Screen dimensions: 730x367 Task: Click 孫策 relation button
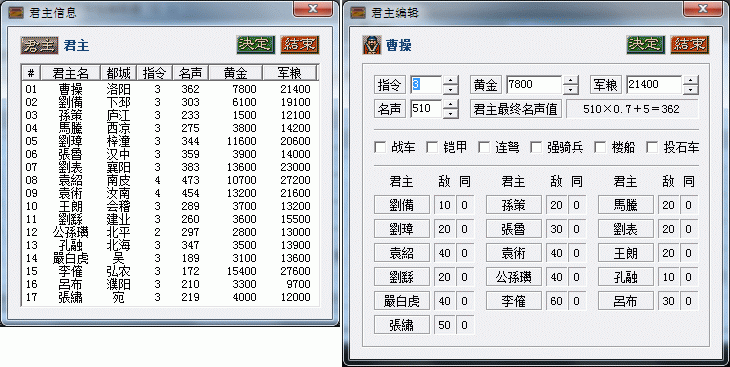tap(514, 205)
